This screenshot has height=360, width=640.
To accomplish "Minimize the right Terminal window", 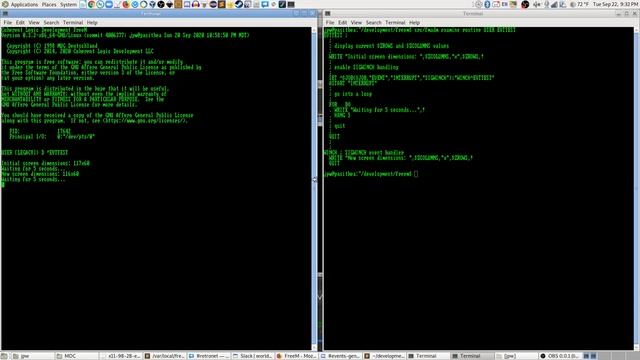I will point(618,13).
